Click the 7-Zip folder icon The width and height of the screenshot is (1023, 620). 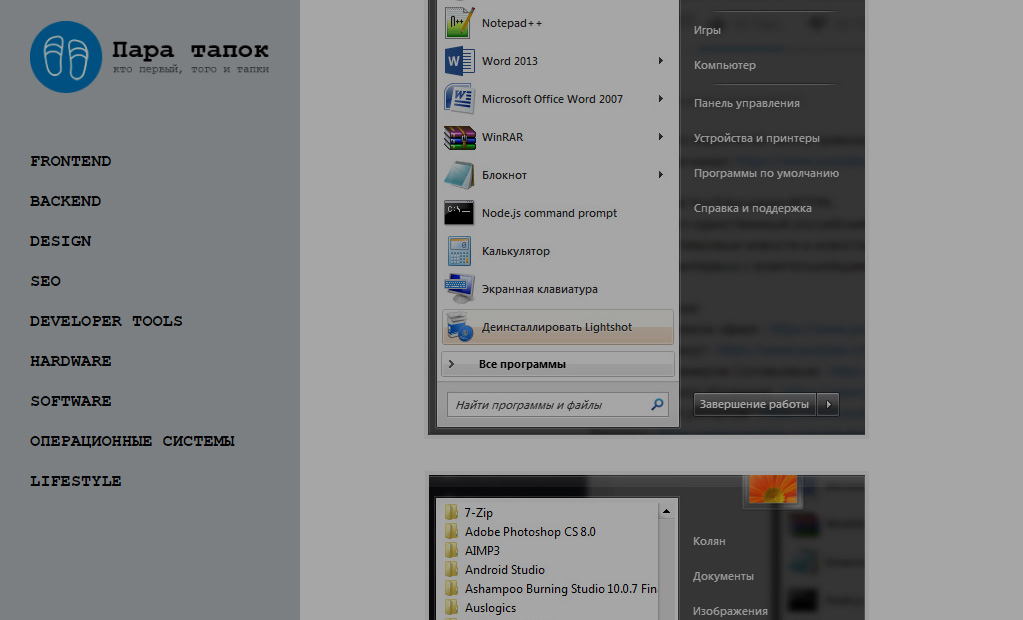(451, 512)
